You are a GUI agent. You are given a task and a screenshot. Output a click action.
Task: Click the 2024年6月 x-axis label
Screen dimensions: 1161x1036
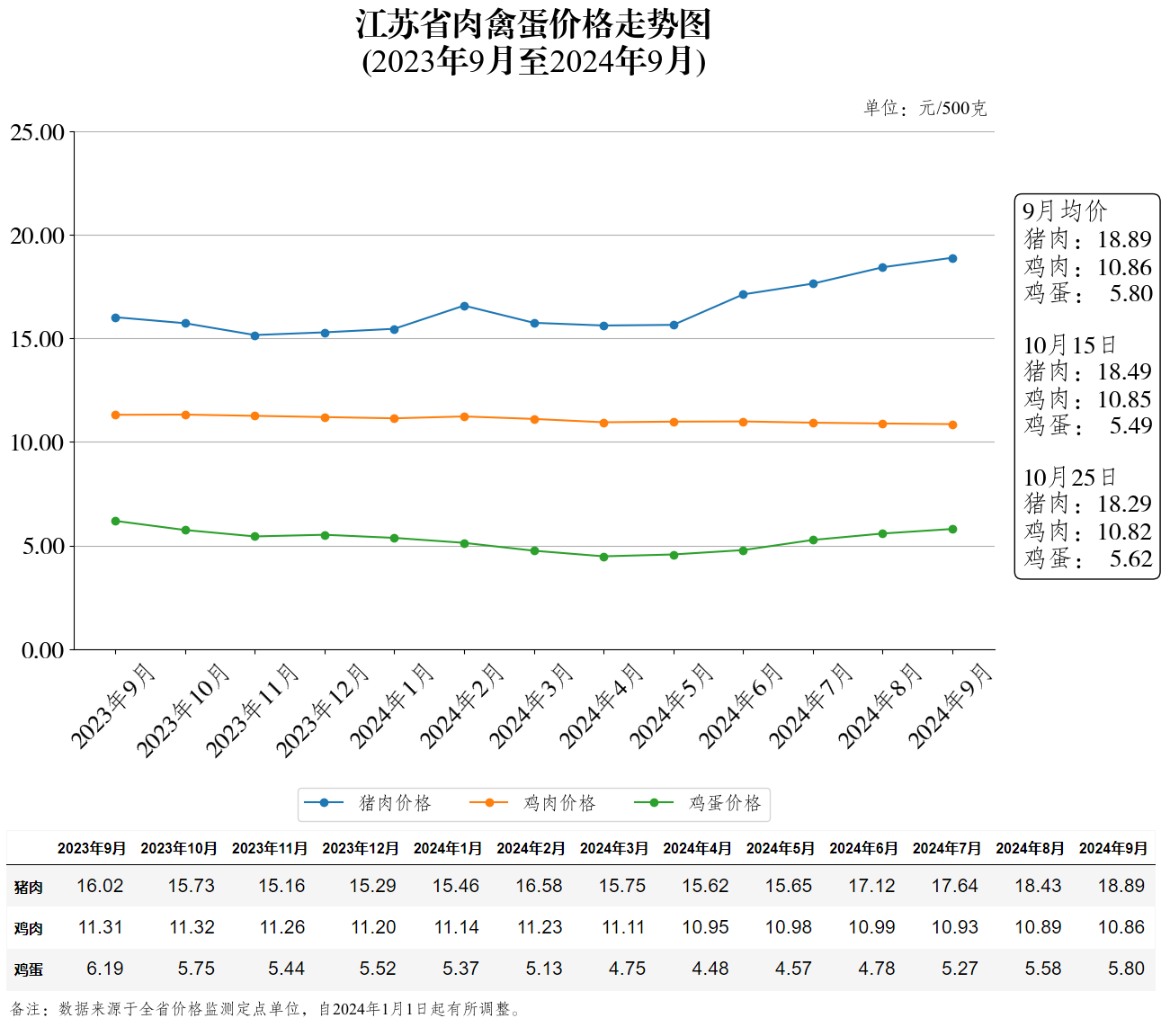click(x=741, y=706)
